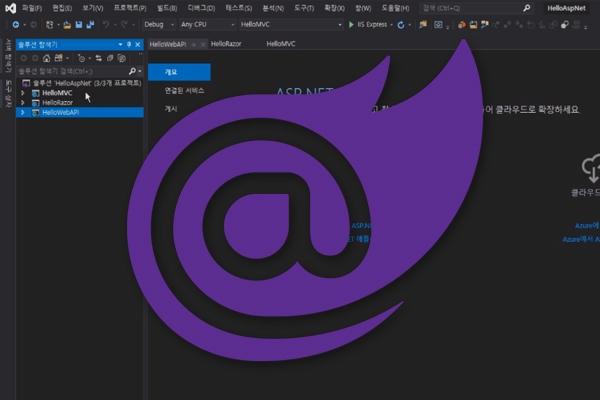Click the Undo toolbar icon
The image size is (600, 400).
[x=106, y=24]
